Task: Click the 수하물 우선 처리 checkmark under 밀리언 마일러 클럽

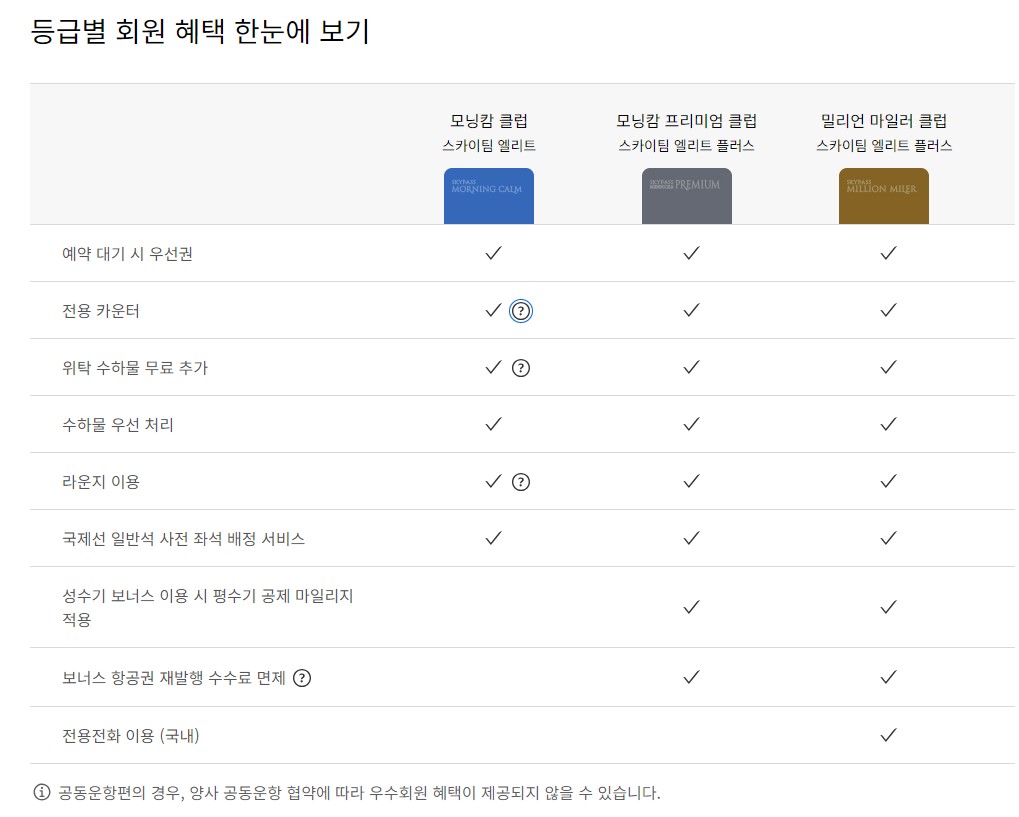Action: coord(886,424)
